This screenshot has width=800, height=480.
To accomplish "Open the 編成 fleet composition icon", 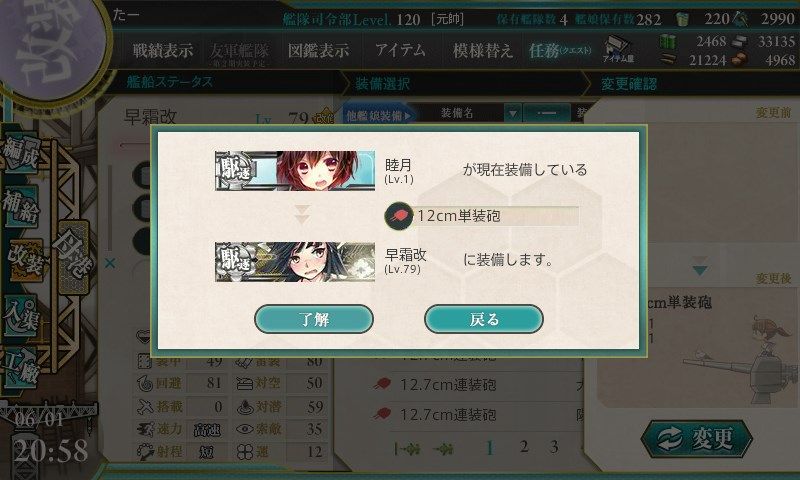I will 21,153.
